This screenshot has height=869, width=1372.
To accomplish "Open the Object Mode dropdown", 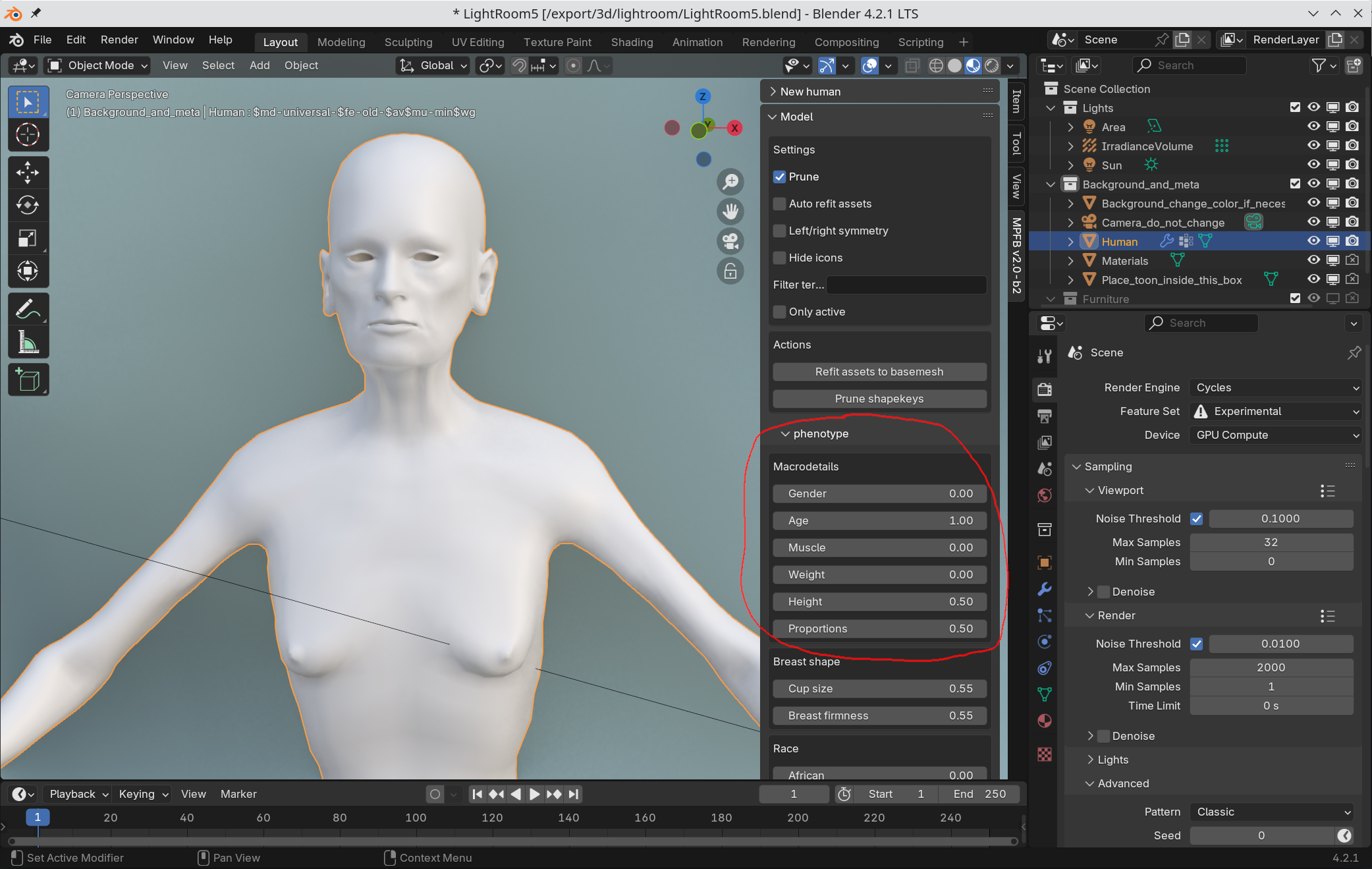I will 97,65.
